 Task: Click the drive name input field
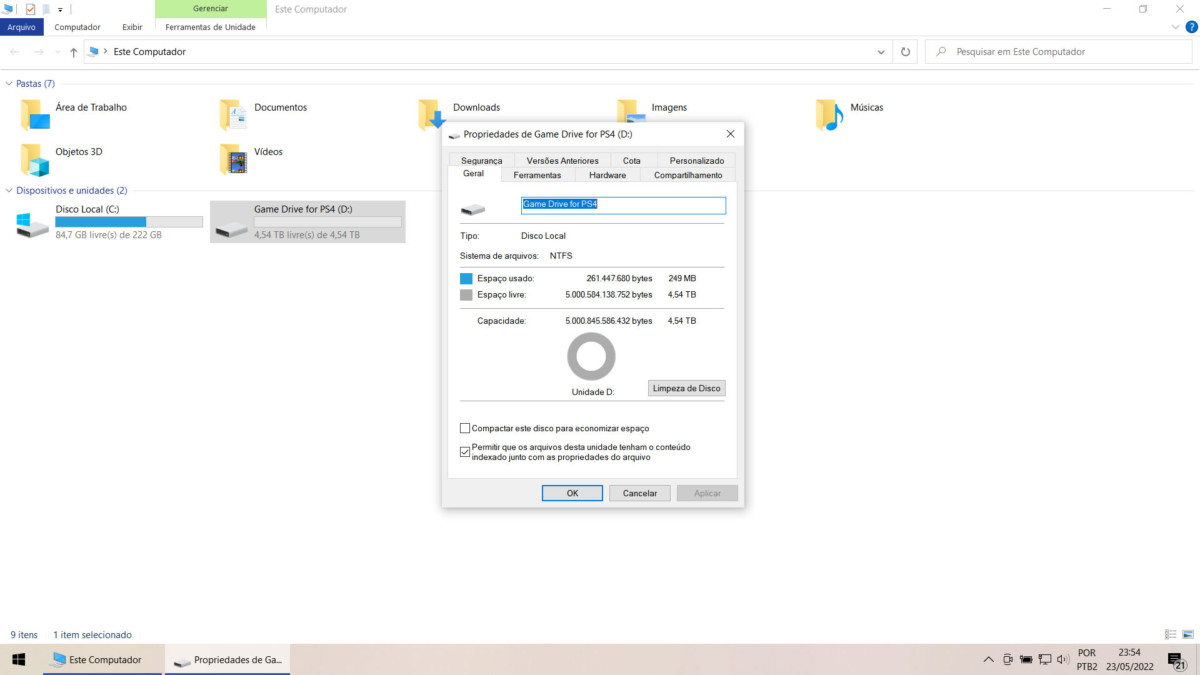click(x=623, y=205)
